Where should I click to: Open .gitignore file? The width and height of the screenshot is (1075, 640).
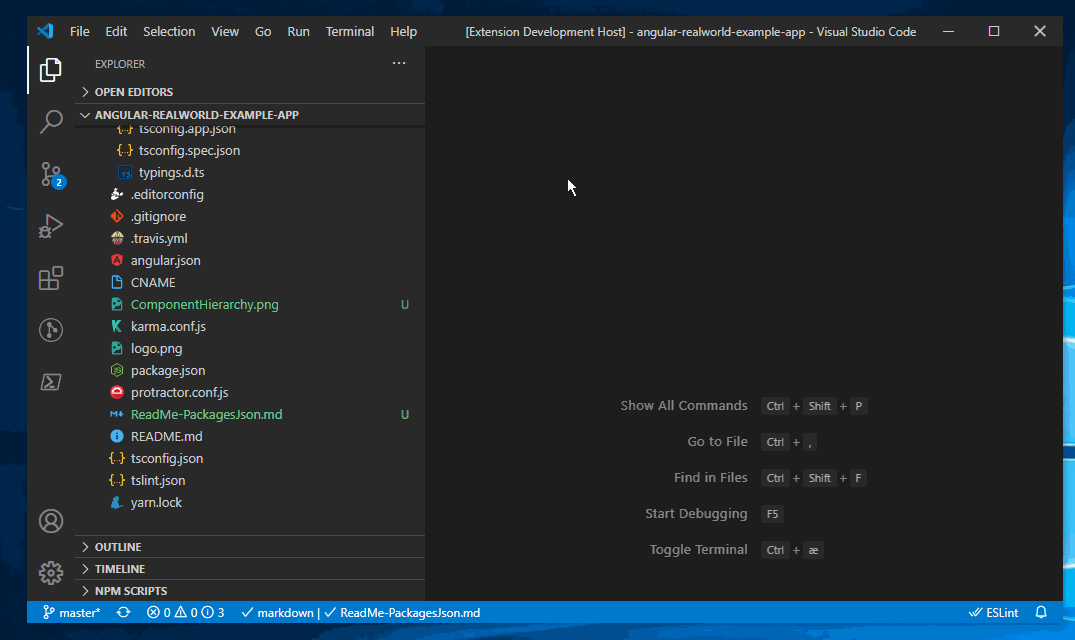click(250, 216)
